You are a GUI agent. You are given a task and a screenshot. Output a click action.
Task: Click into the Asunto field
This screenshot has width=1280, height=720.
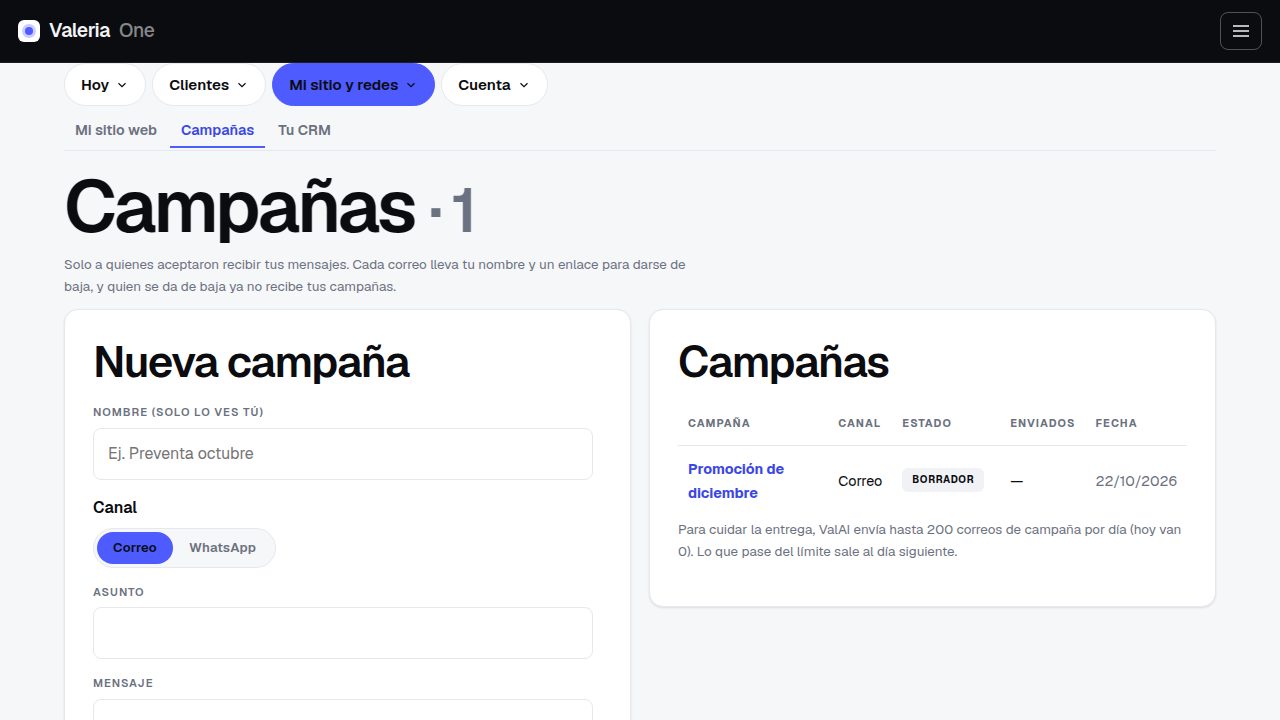(x=343, y=633)
